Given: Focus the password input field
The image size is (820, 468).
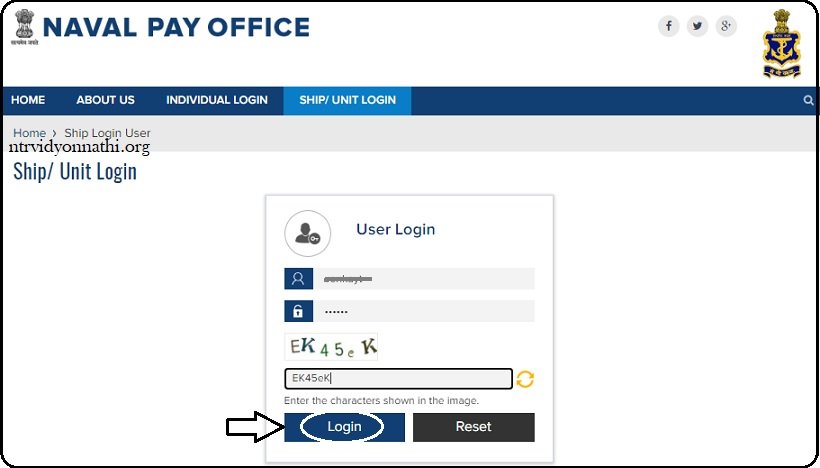Looking at the screenshot, I should pyautogui.click(x=424, y=311).
